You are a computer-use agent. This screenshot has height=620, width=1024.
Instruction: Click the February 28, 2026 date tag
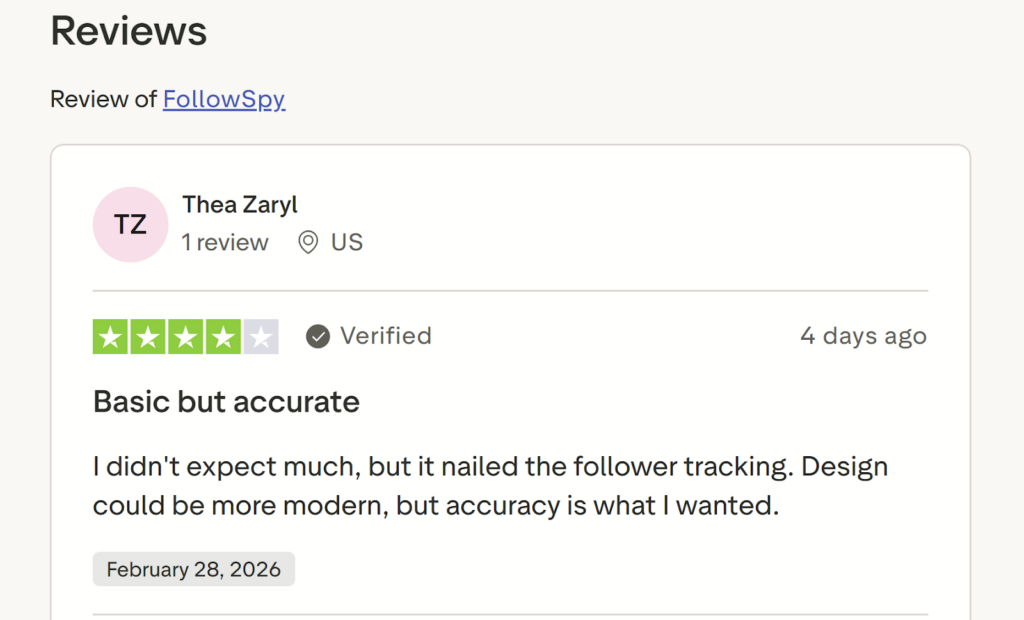pos(193,569)
